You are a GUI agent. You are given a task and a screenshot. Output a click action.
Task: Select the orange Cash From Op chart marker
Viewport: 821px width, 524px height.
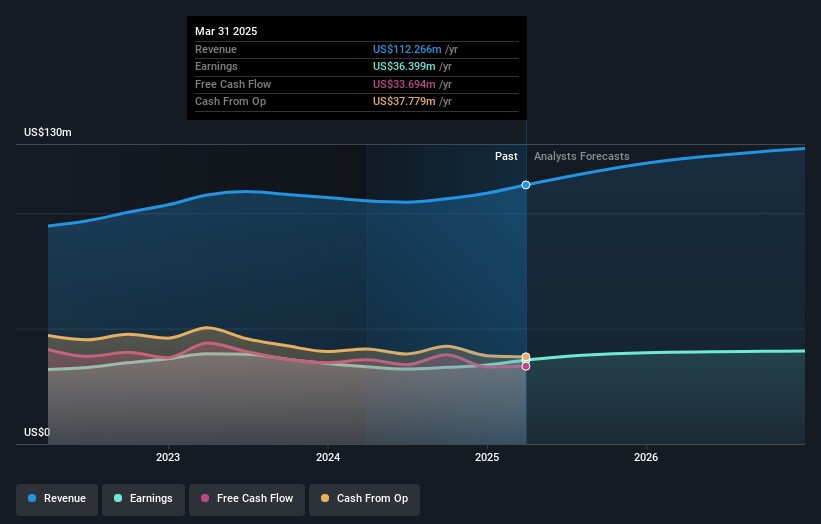pos(526,357)
